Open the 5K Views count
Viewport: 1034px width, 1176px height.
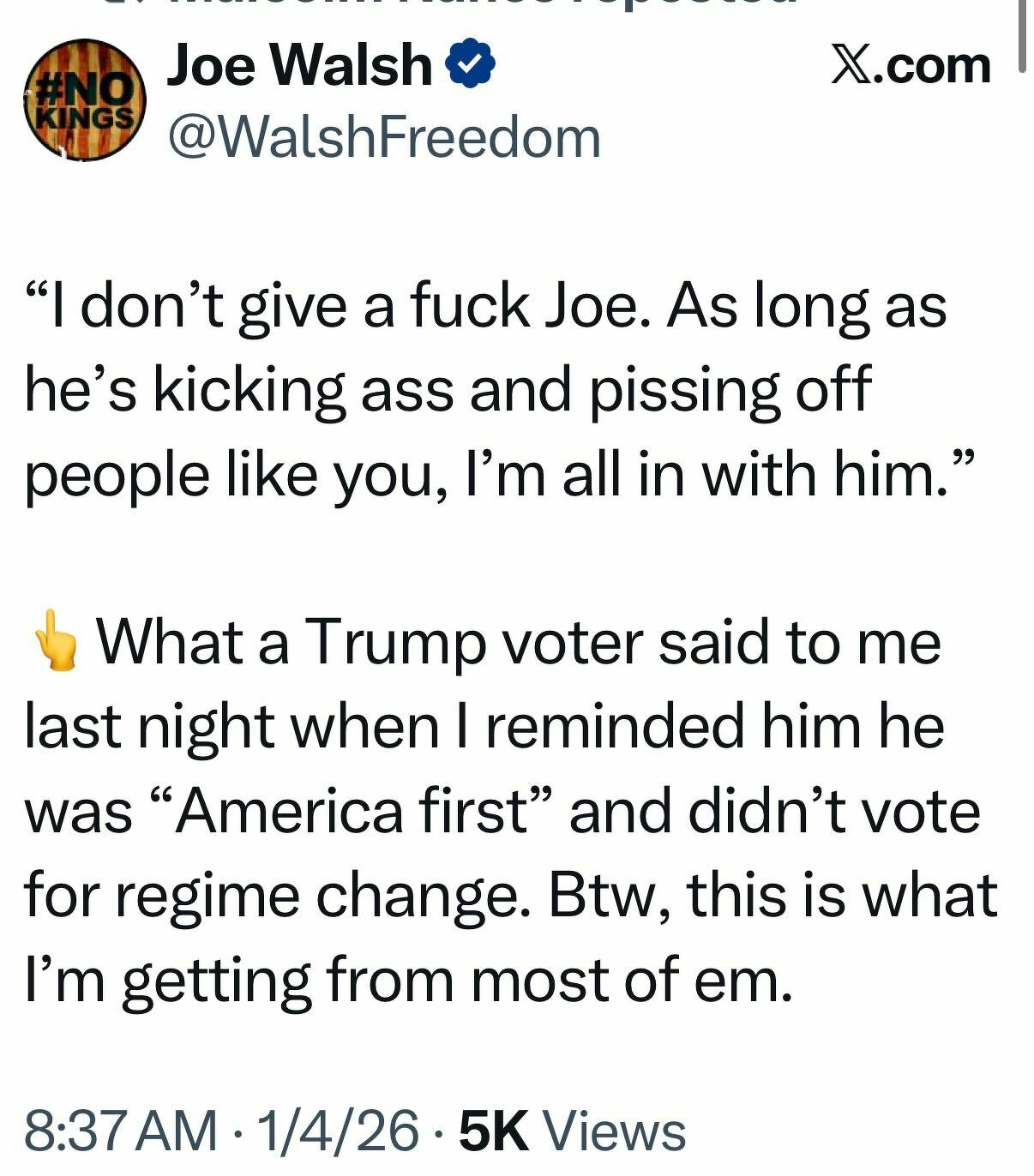coord(573,1131)
